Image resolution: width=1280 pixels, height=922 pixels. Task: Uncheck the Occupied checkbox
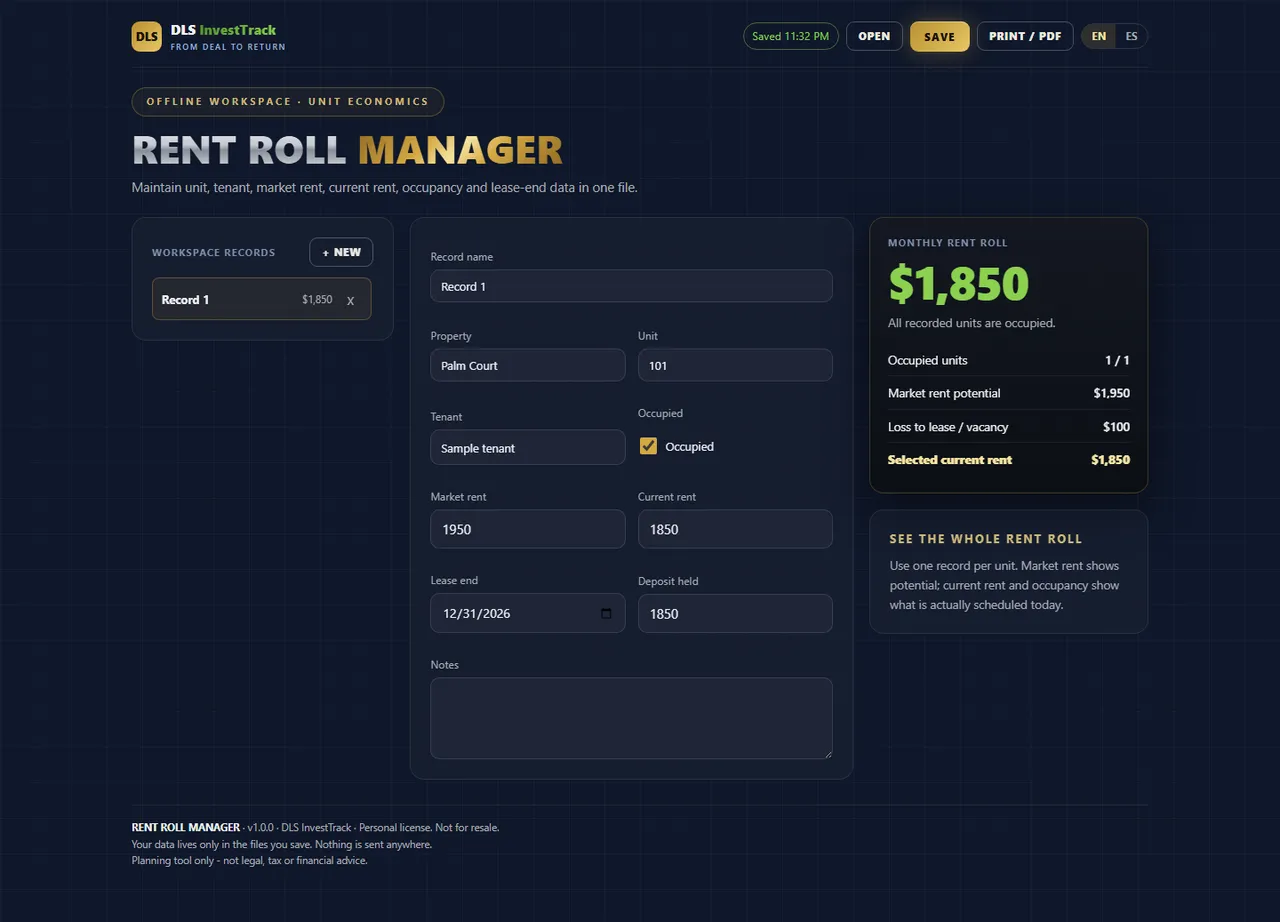648,446
